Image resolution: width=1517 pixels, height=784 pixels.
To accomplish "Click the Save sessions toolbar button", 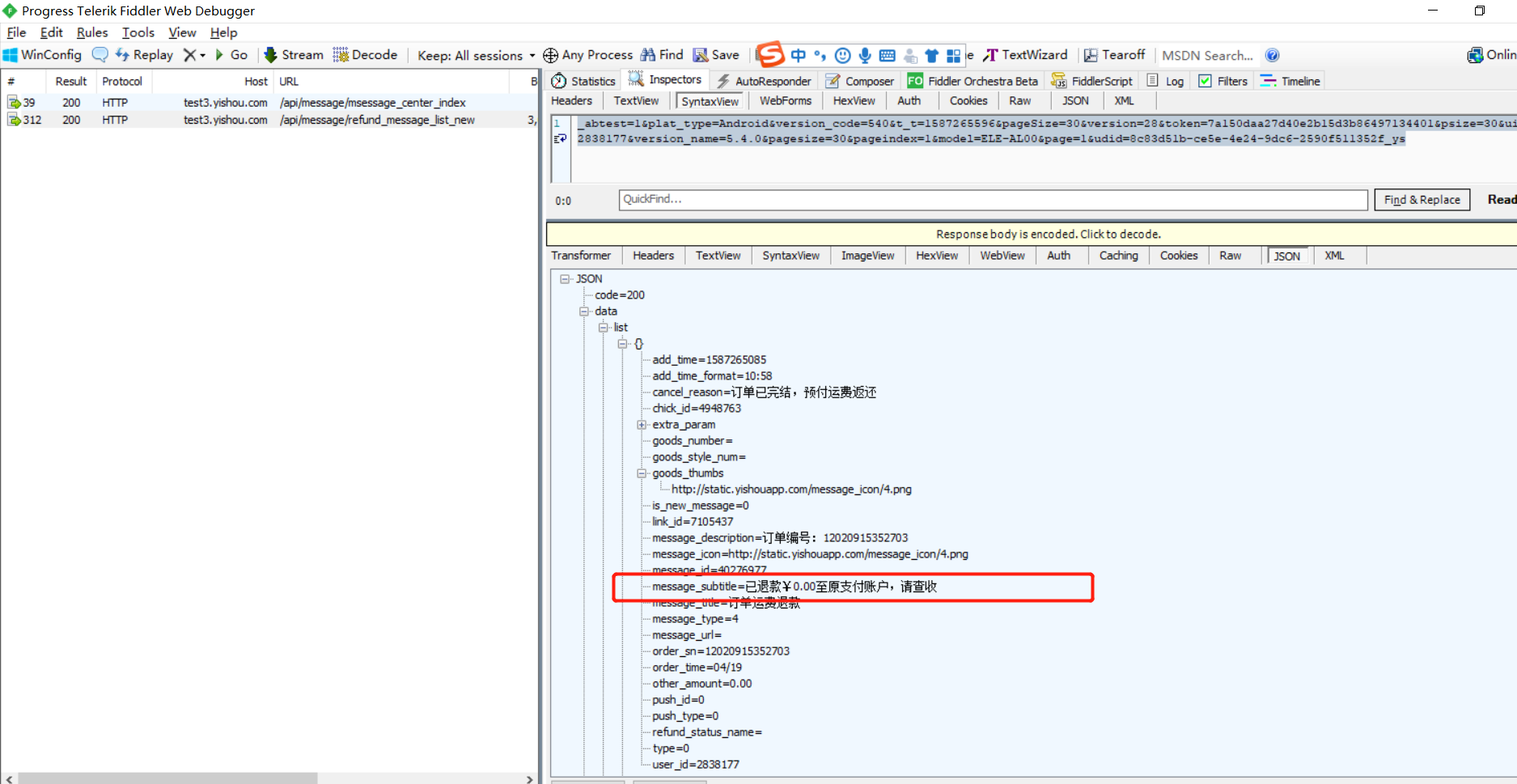I will pyautogui.click(x=716, y=55).
